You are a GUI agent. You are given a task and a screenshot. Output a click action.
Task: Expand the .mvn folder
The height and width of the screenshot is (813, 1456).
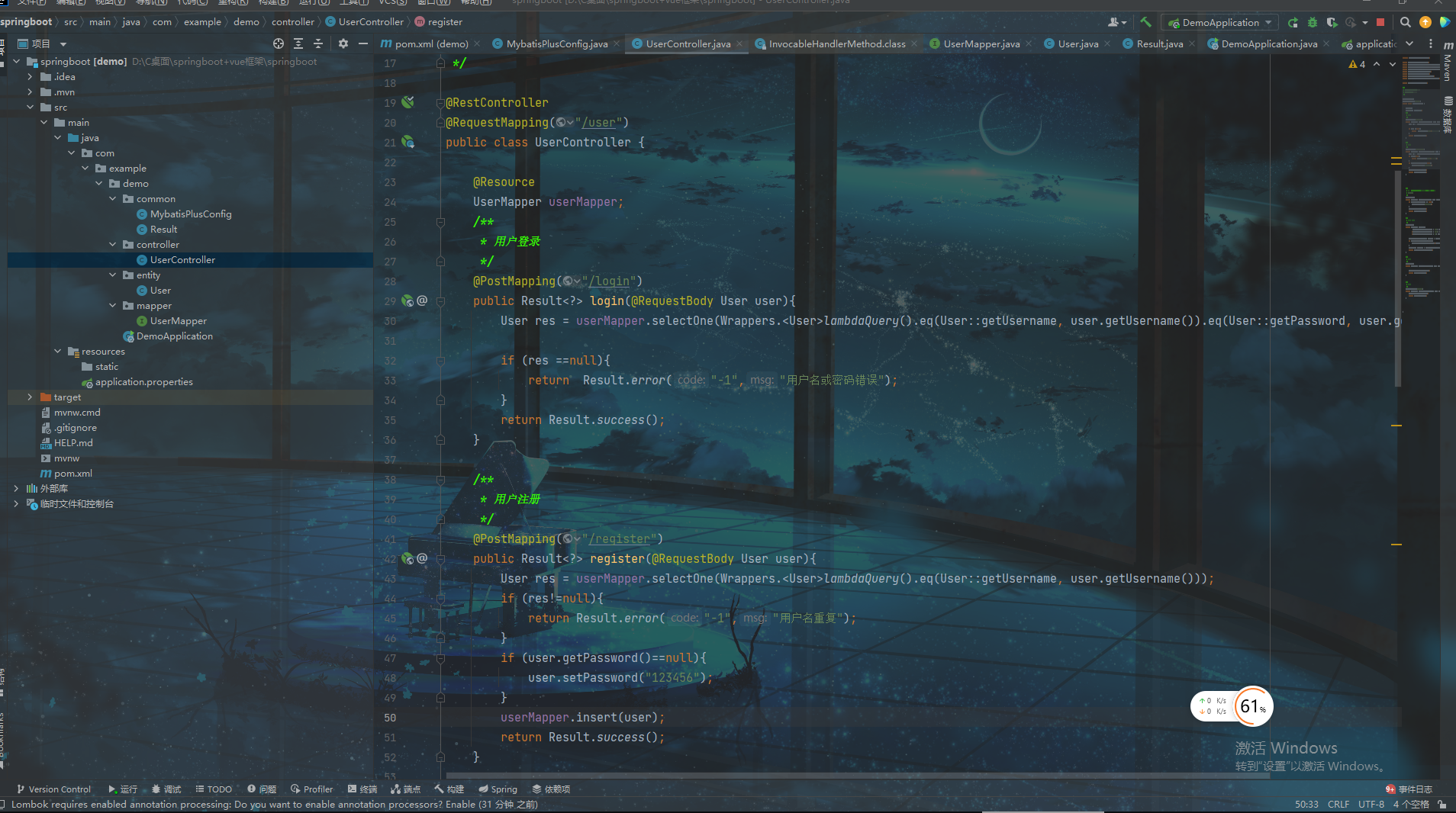tap(30, 92)
